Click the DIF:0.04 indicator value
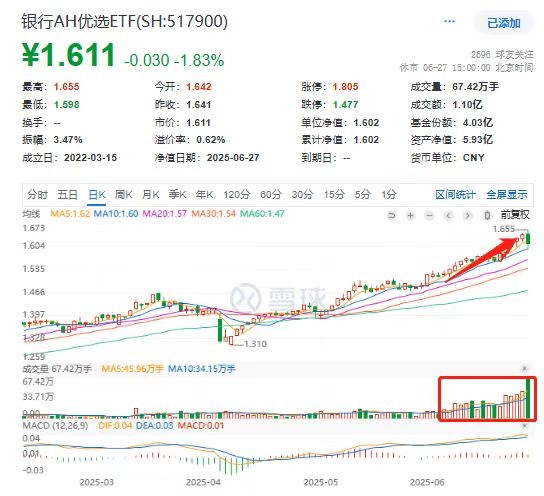The width and height of the screenshot is (544, 496). coord(115,426)
